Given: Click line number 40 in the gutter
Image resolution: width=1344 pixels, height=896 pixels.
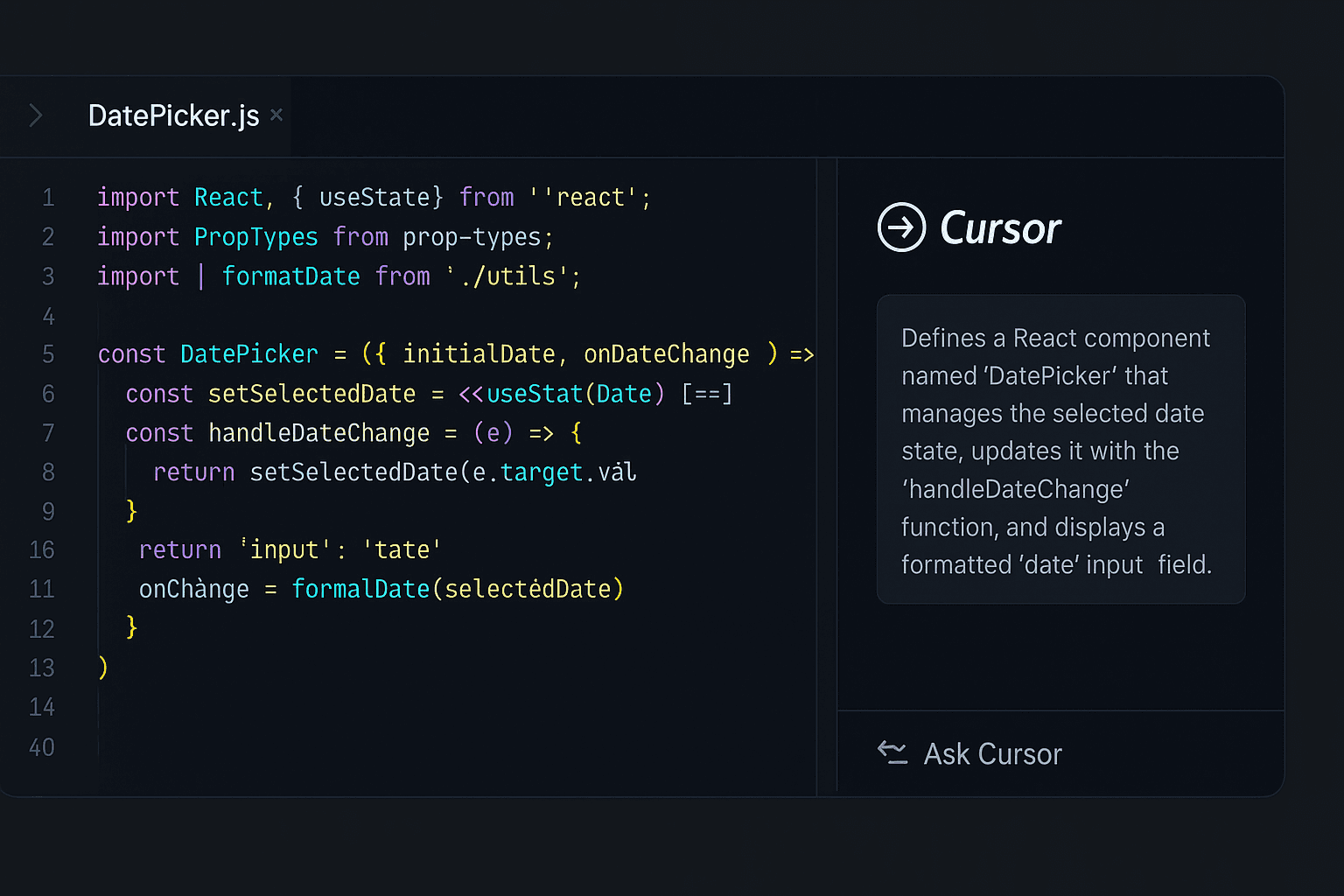Looking at the screenshot, I should click(x=42, y=747).
